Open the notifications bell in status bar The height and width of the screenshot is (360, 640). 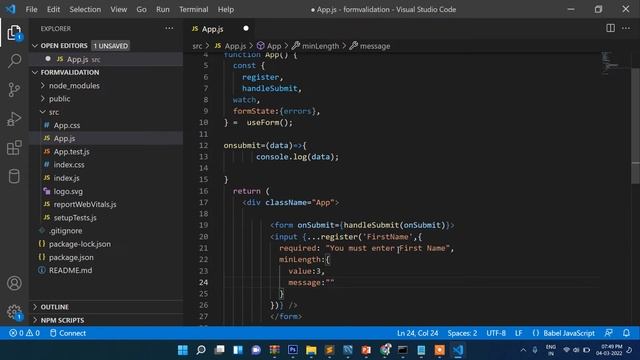[x=626, y=333]
